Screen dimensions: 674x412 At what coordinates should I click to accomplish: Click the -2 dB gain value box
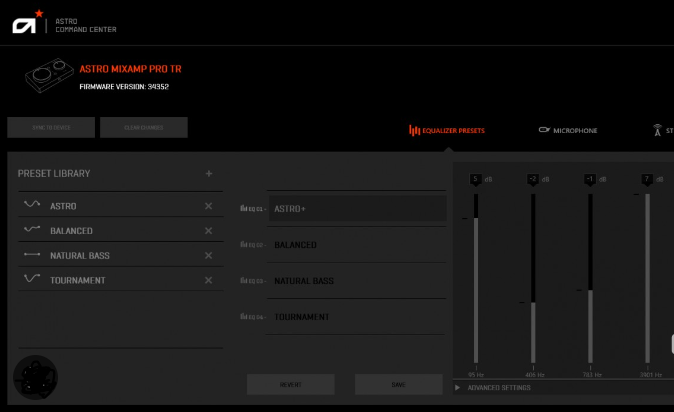click(533, 179)
